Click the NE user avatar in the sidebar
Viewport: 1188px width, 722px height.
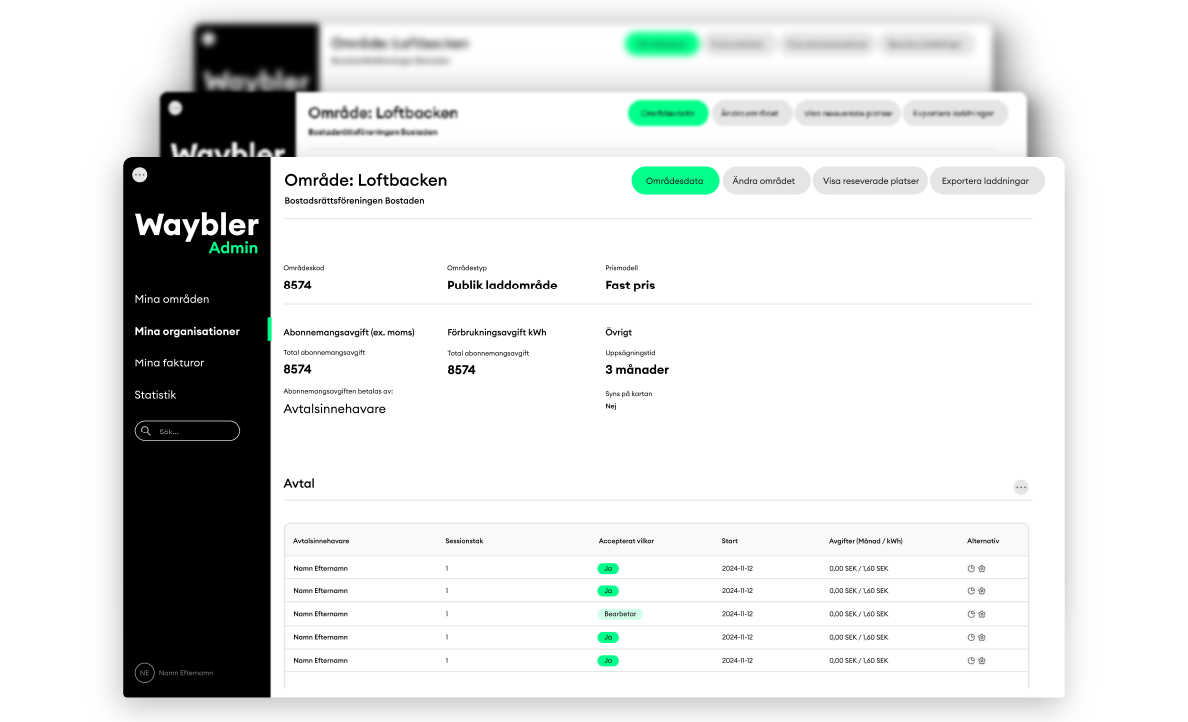pyautogui.click(x=144, y=673)
